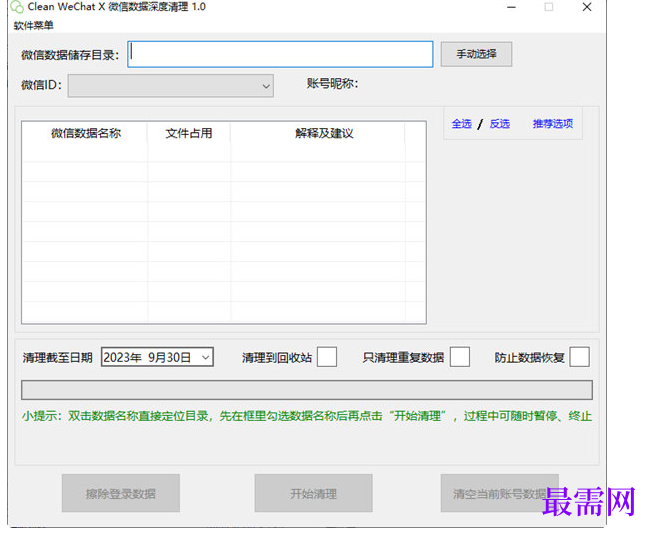Open the 清理截至日期 date picker dropdown
Screen dimensions: 654x533
pos(205,357)
